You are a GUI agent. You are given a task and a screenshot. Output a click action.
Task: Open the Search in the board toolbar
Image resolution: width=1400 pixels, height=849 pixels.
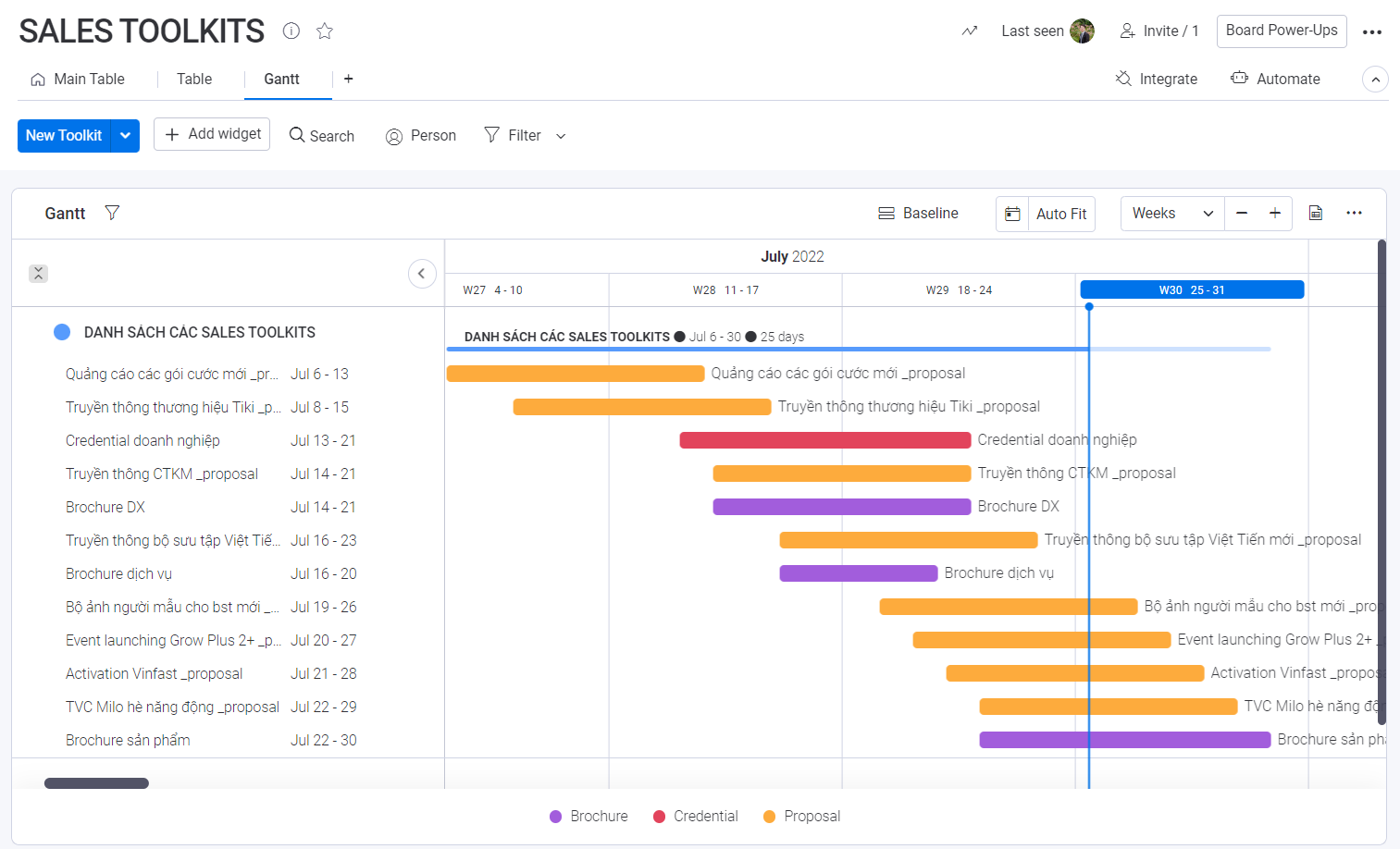tap(321, 135)
